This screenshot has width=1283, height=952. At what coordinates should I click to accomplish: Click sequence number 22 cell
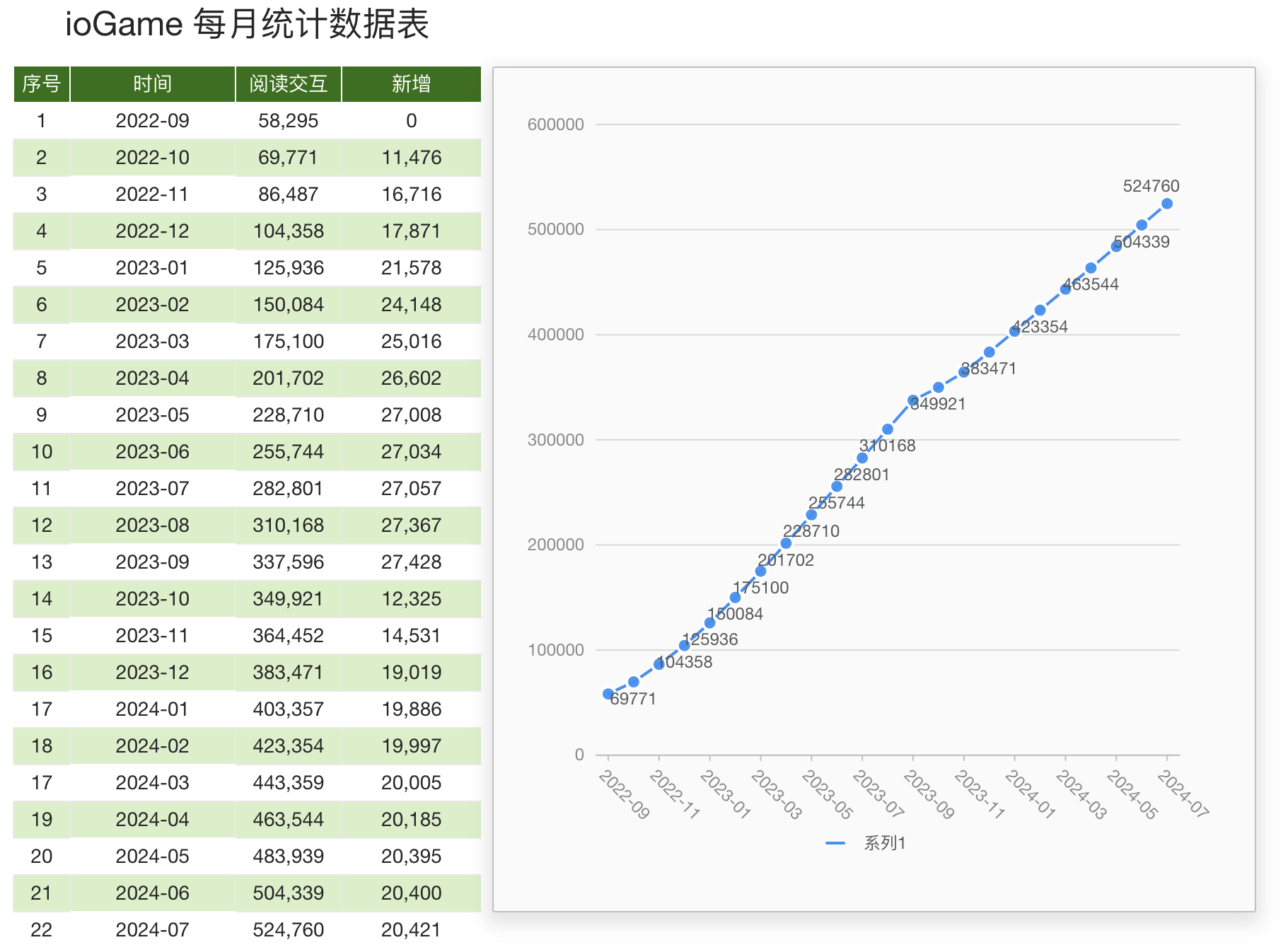(x=42, y=930)
